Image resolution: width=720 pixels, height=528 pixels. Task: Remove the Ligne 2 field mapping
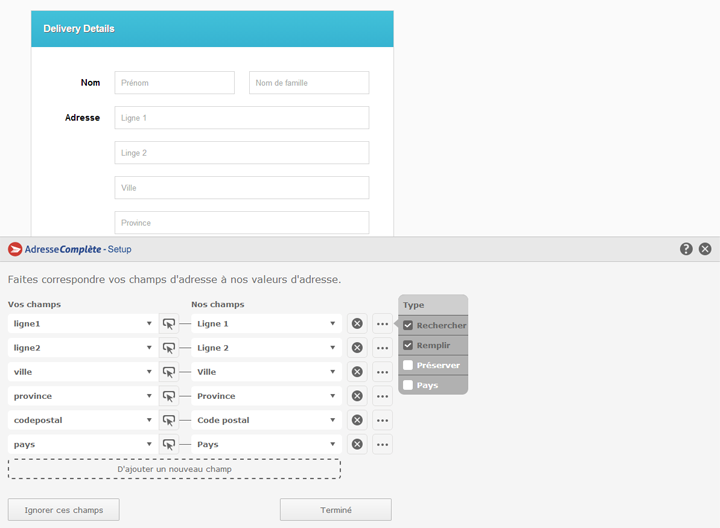click(357, 348)
